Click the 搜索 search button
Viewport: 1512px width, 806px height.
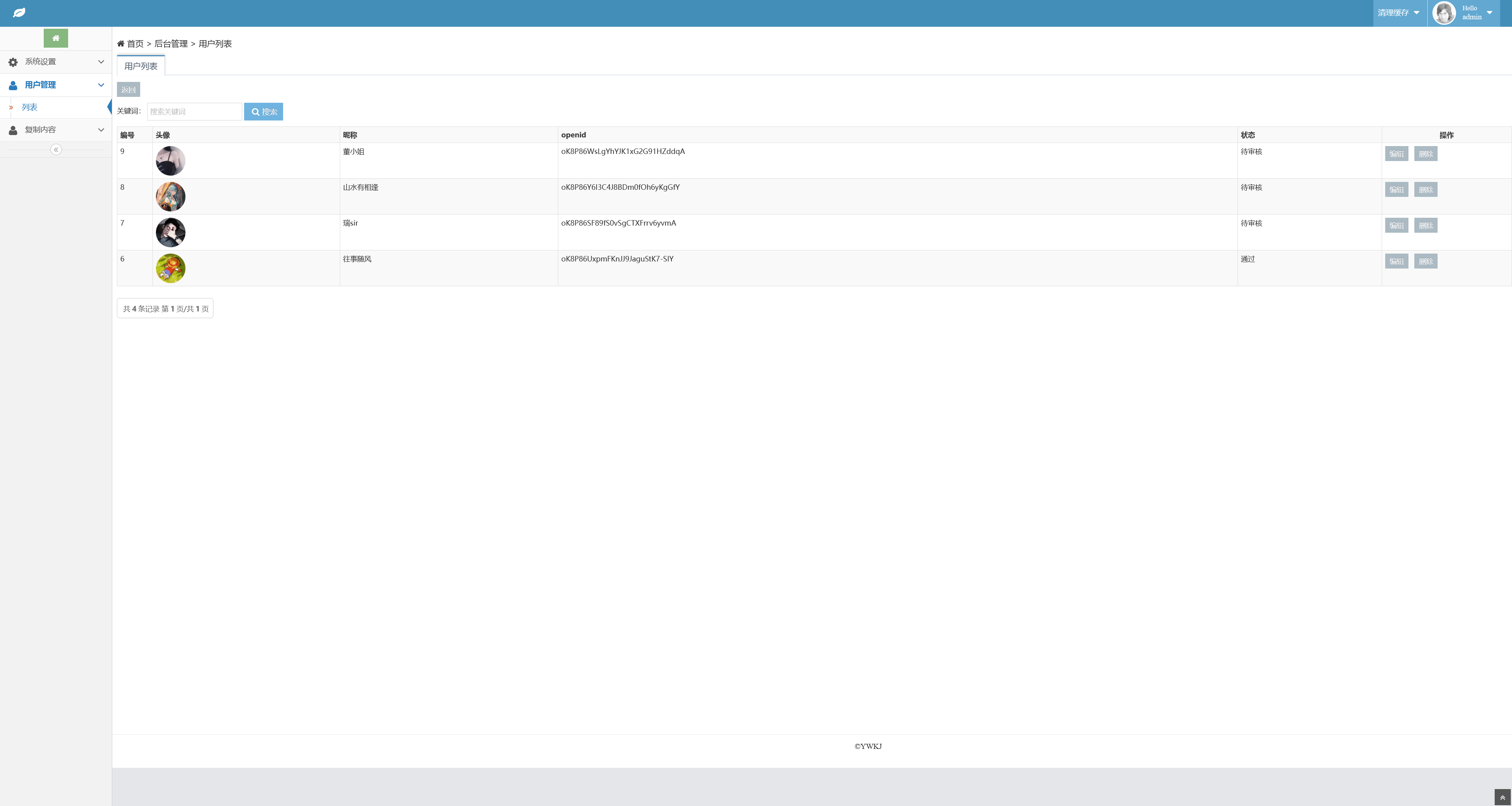pos(263,111)
